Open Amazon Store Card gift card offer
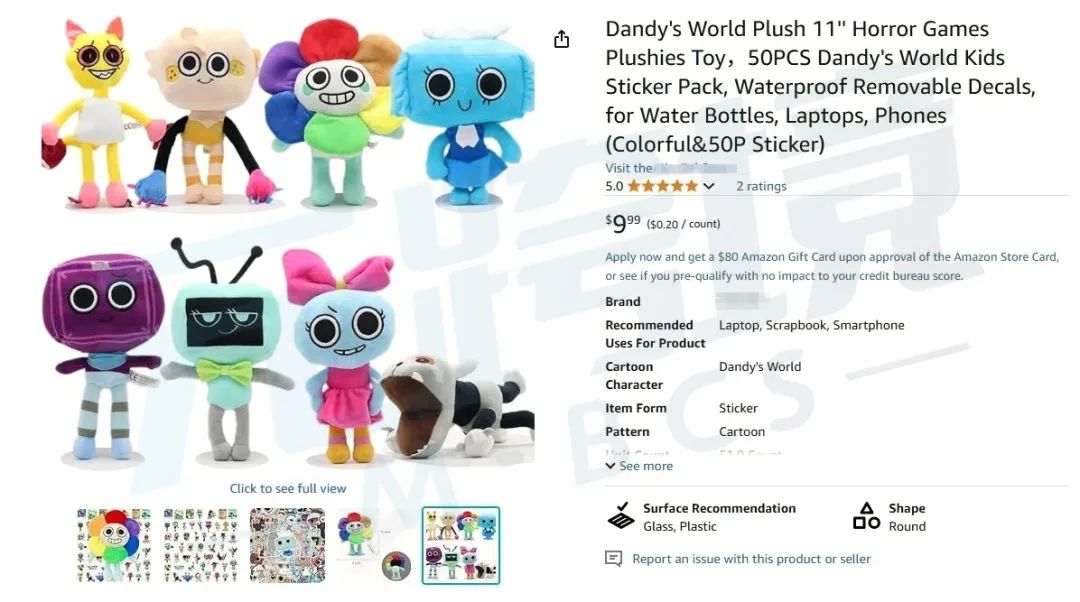 (x=832, y=266)
